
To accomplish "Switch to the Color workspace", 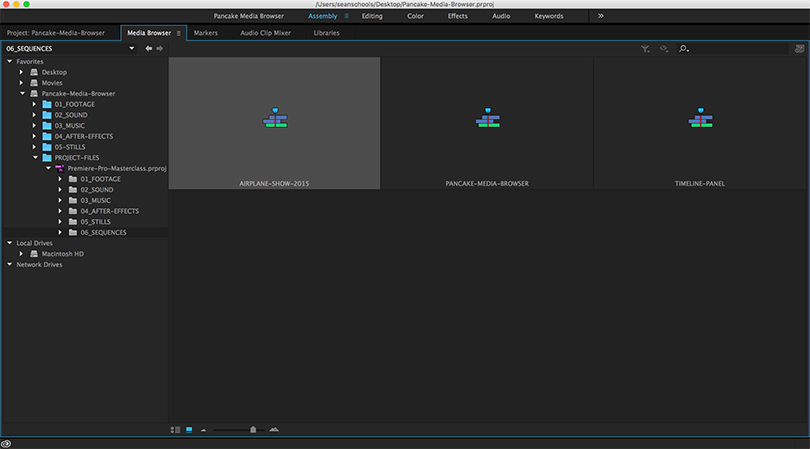I will coord(415,16).
